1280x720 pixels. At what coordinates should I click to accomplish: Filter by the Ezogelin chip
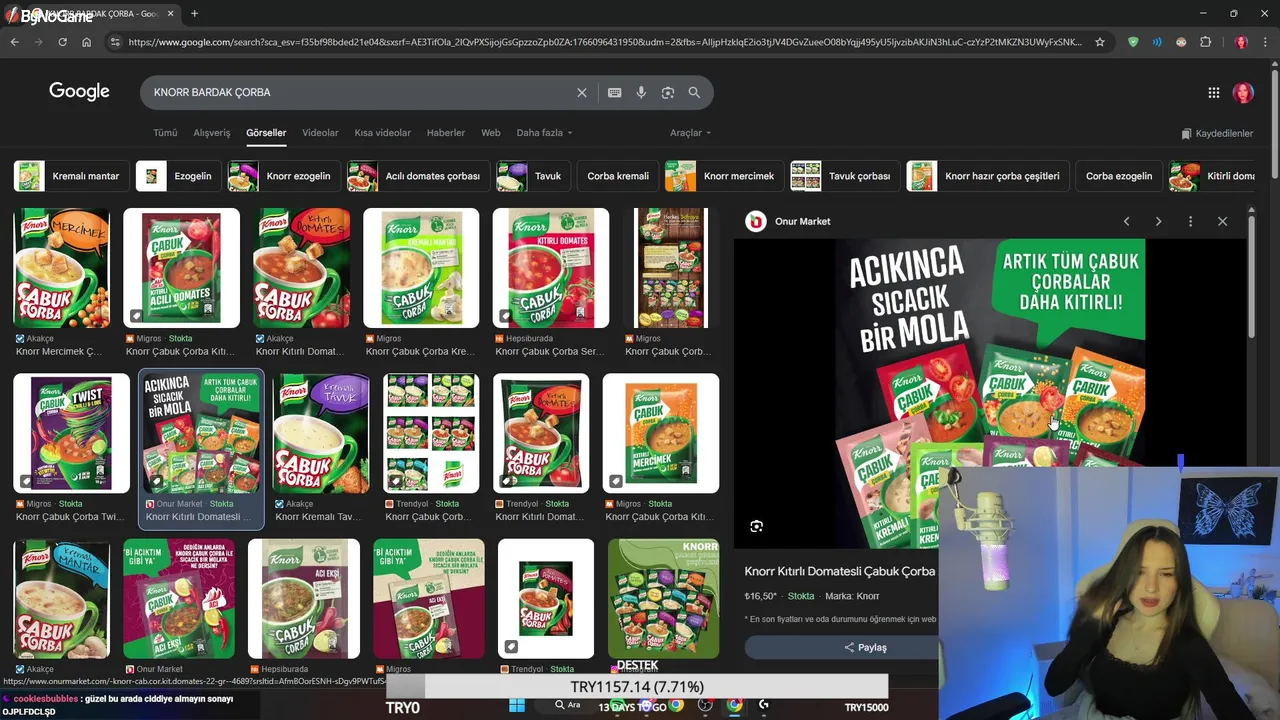click(178, 176)
